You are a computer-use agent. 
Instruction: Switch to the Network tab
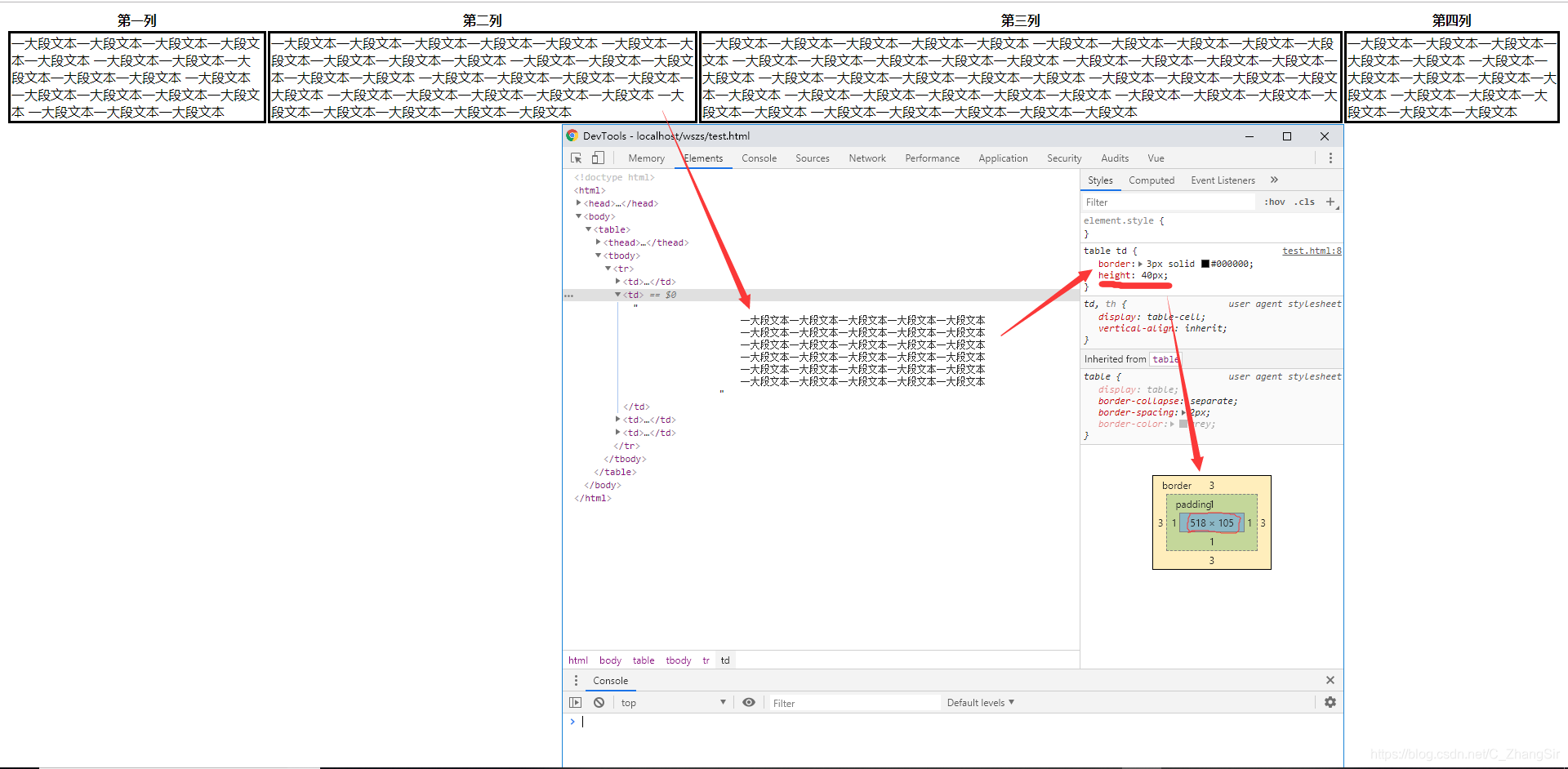867,158
